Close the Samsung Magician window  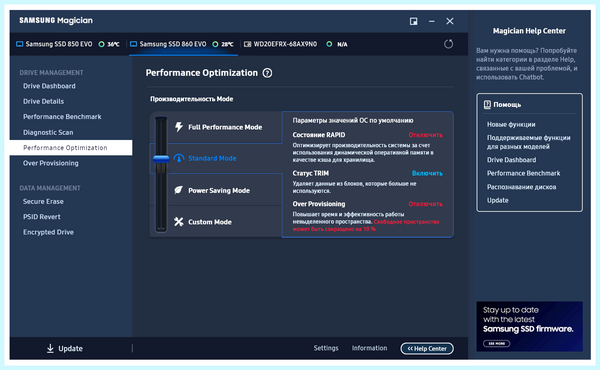(x=450, y=21)
